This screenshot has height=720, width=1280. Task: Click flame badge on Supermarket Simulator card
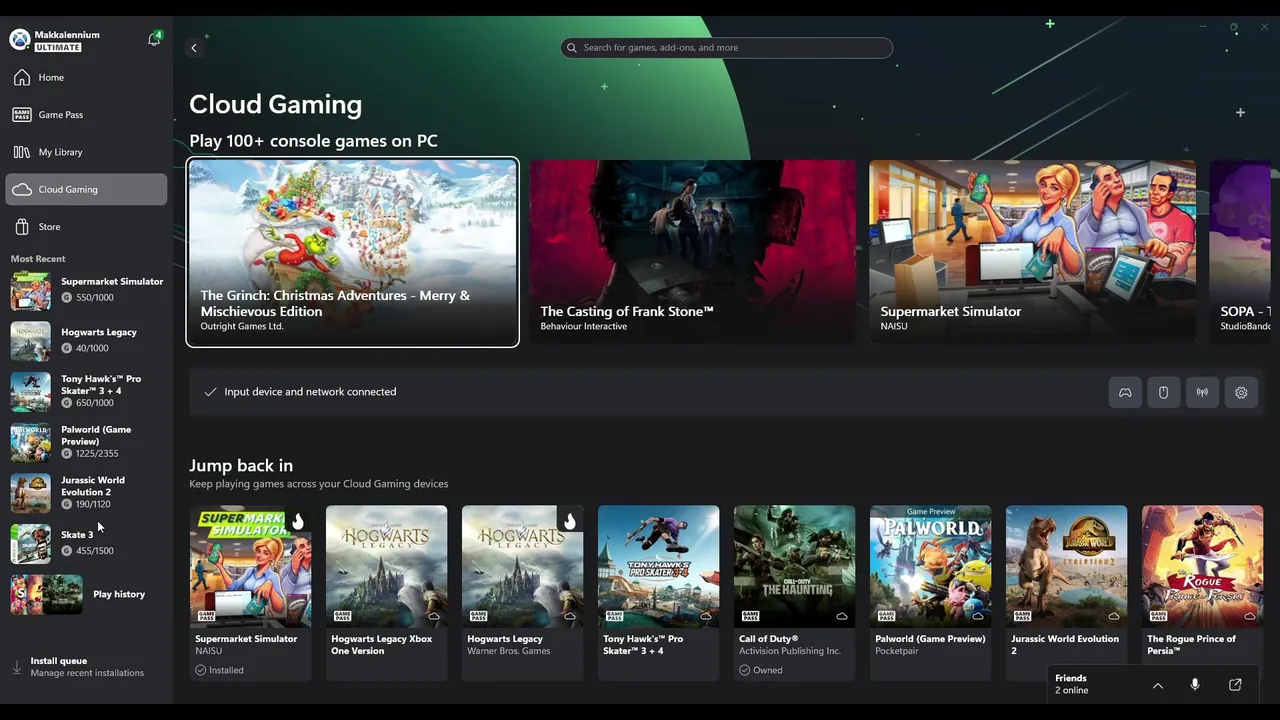(297, 521)
